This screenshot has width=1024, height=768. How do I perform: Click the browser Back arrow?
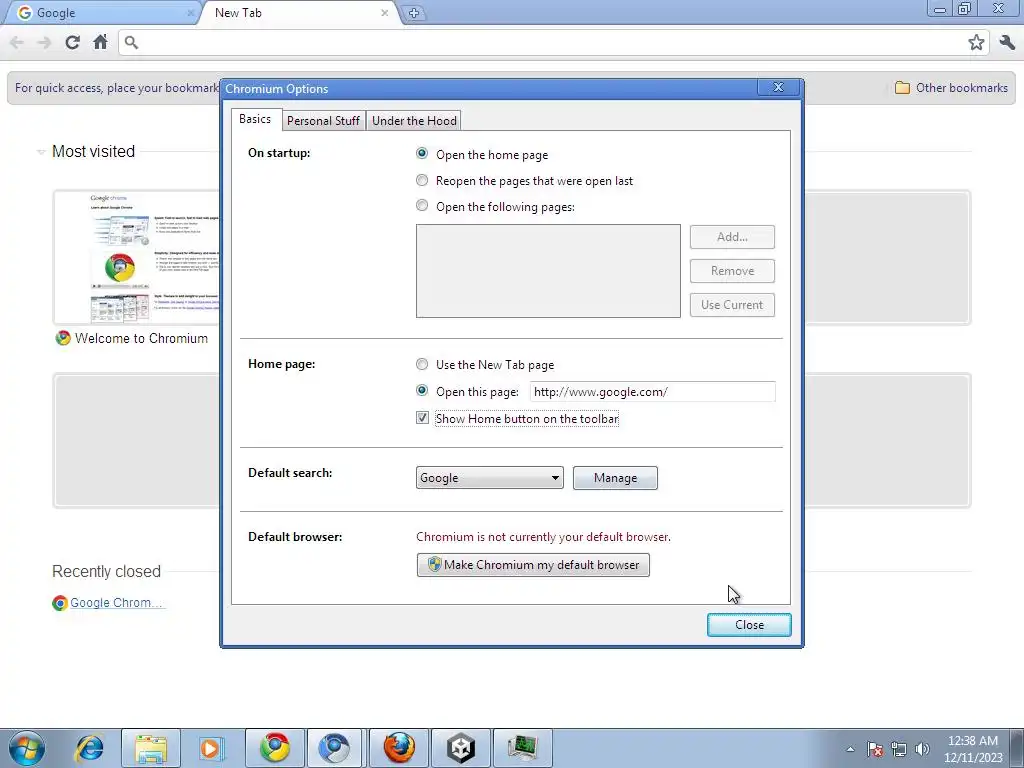click(17, 42)
